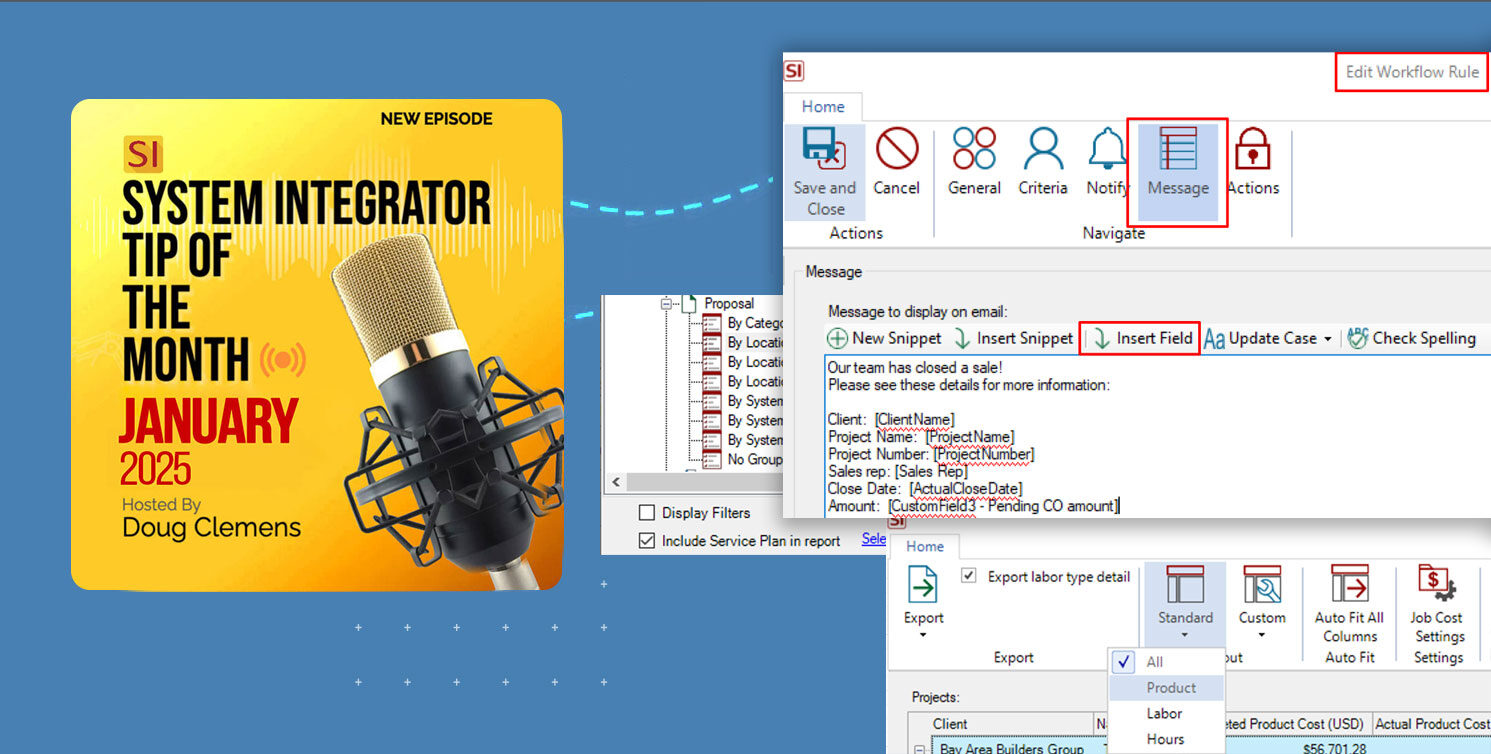Enable the Display Filters checkbox
Image resolution: width=1491 pixels, height=754 pixels.
pyautogui.click(x=647, y=512)
